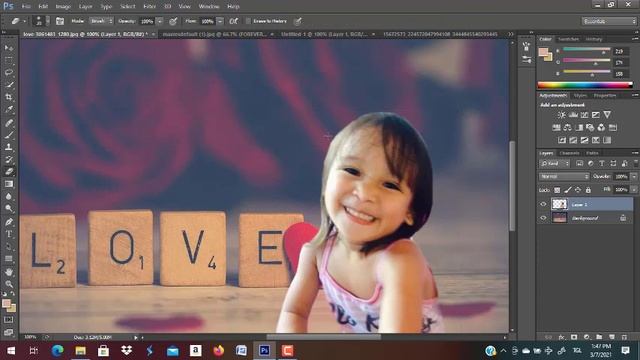Image resolution: width=640 pixels, height=360 pixels.
Task: Select the Path Selection tool
Action: click(9, 247)
